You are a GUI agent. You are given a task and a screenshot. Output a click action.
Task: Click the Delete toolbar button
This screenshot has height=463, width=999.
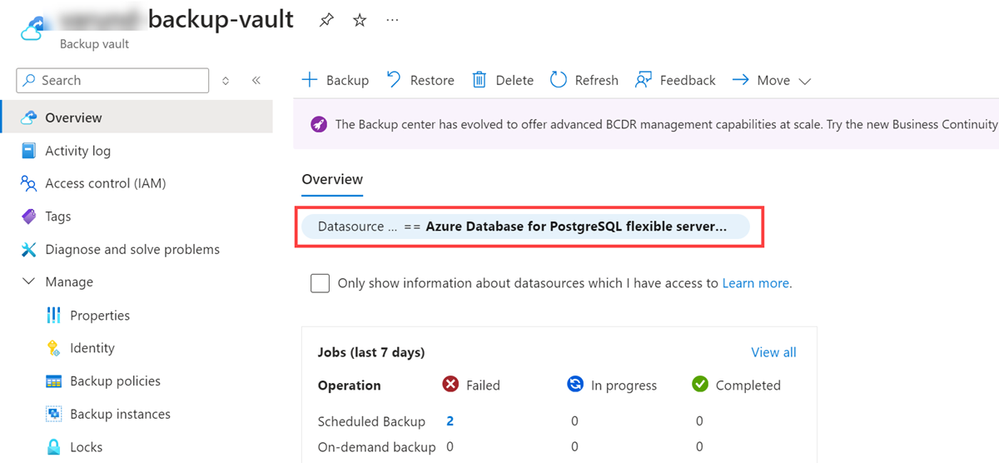[x=503, y=80]
